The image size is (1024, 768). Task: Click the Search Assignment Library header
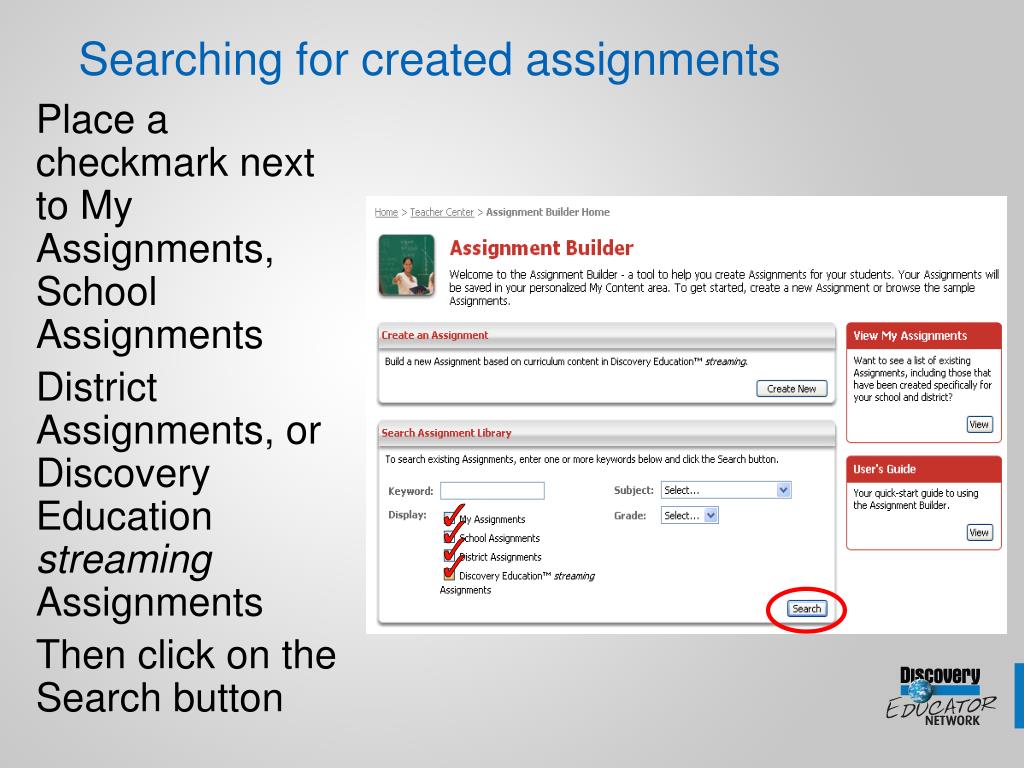pos(606,433)
